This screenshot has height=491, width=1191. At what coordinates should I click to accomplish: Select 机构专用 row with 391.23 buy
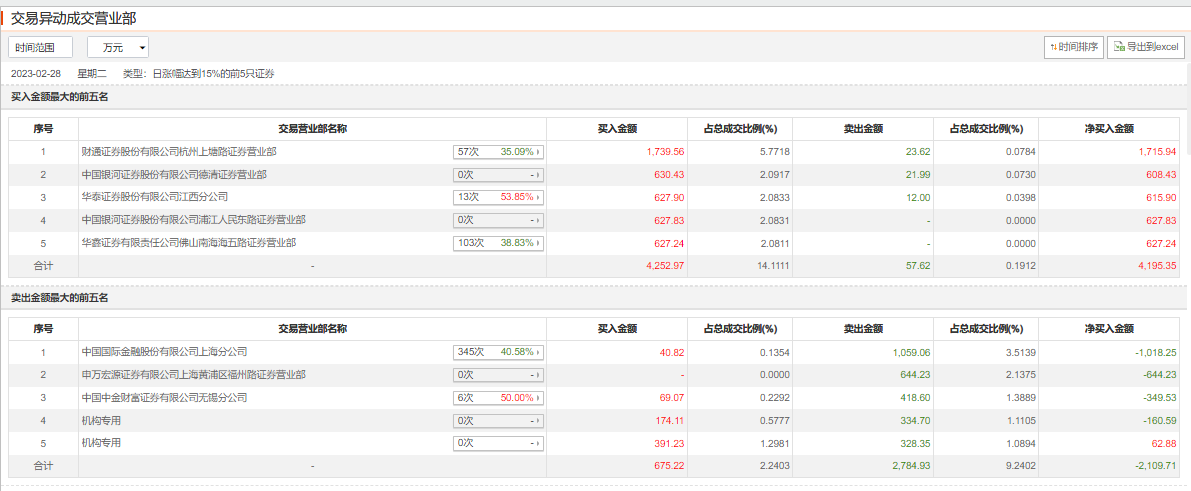pos(594,444)
